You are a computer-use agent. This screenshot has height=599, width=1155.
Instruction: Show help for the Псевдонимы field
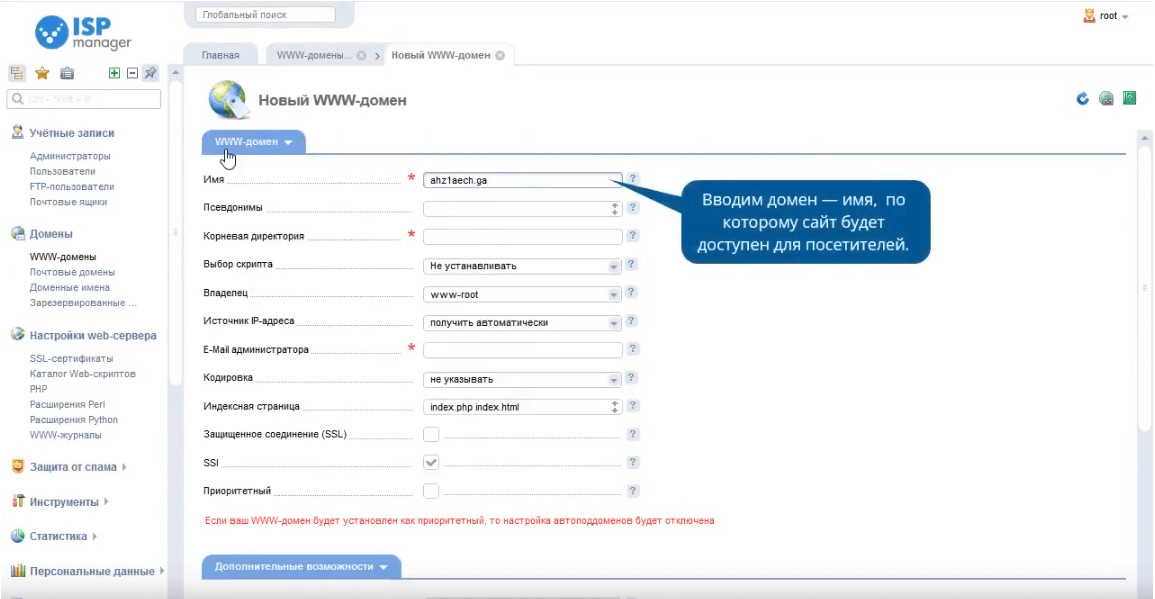pos(632,208)
